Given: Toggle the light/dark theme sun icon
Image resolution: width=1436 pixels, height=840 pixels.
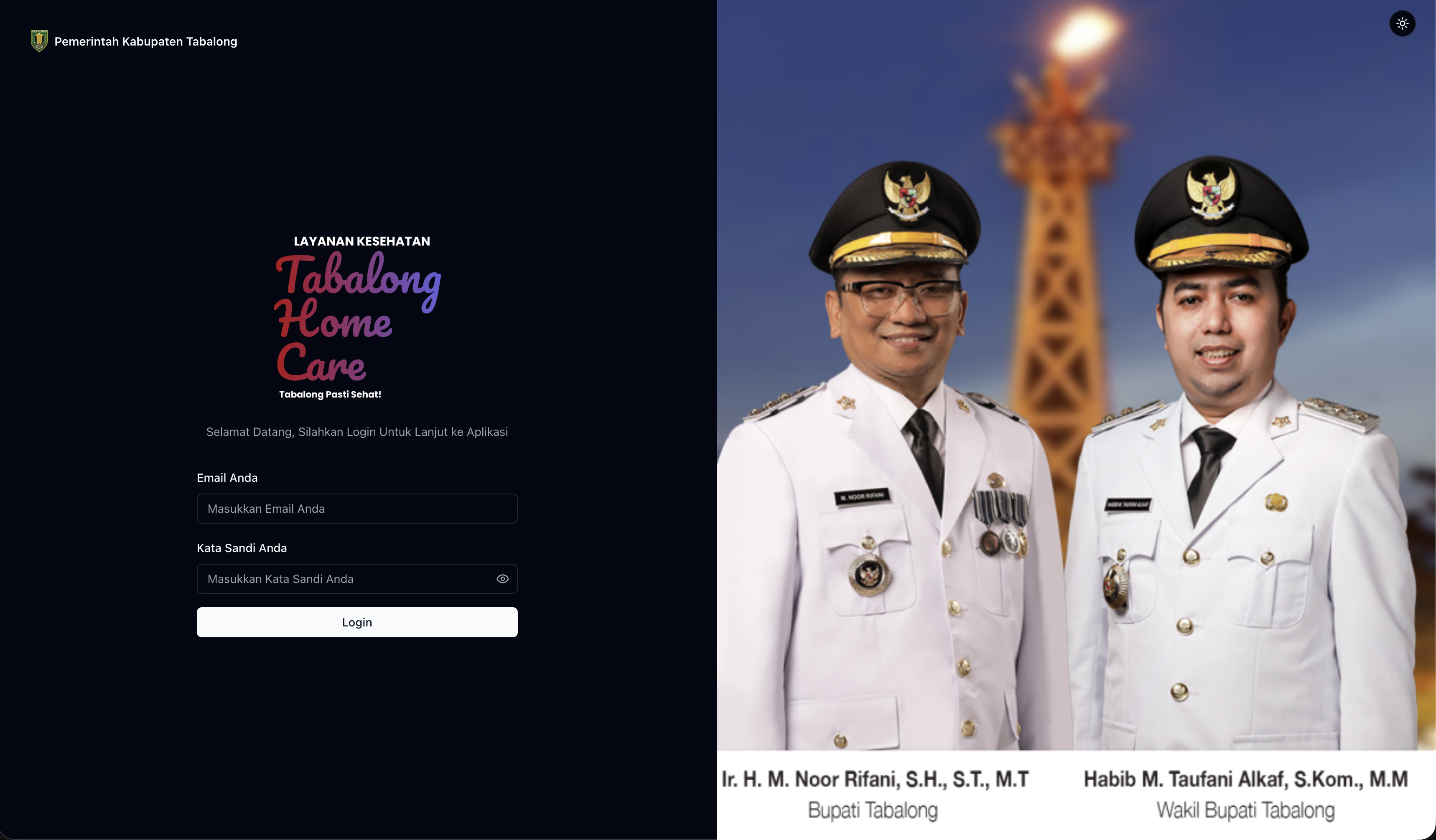Looking at the screenshot, I should [1403, 23].
